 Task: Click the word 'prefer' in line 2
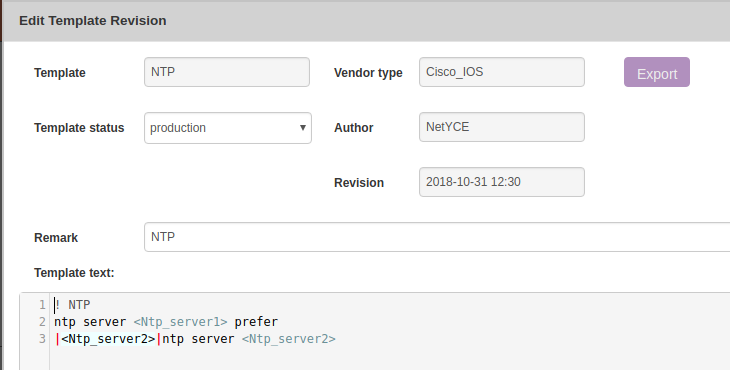(256, 322)
